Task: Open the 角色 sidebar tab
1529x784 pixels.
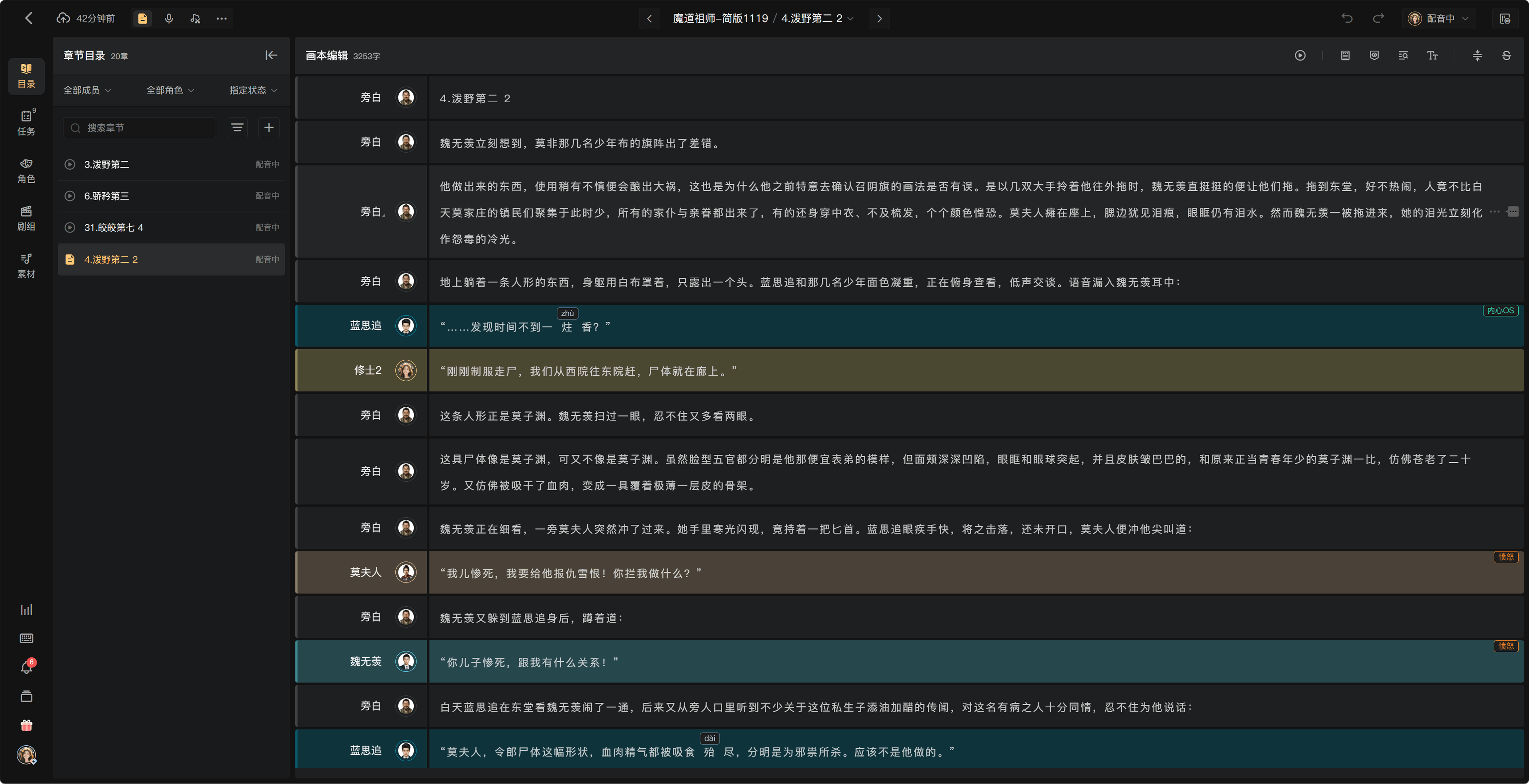Action: pos(26,171)
